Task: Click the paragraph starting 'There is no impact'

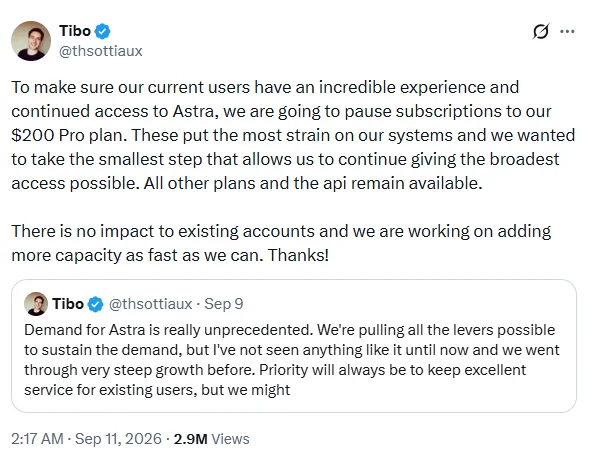Action: pos(281,243)
